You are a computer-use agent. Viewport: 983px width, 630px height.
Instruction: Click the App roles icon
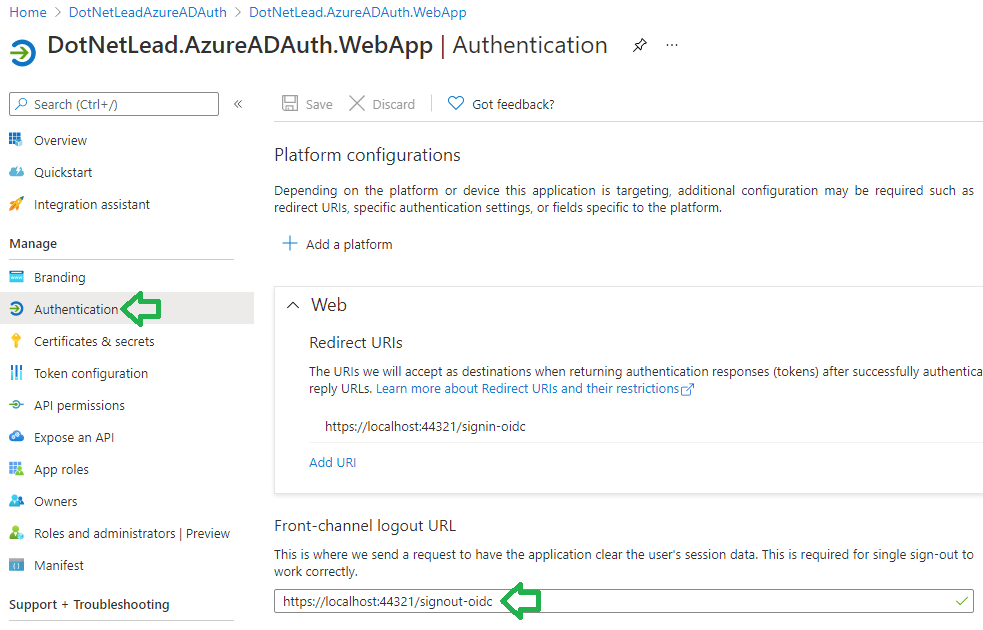click(16, 469)
